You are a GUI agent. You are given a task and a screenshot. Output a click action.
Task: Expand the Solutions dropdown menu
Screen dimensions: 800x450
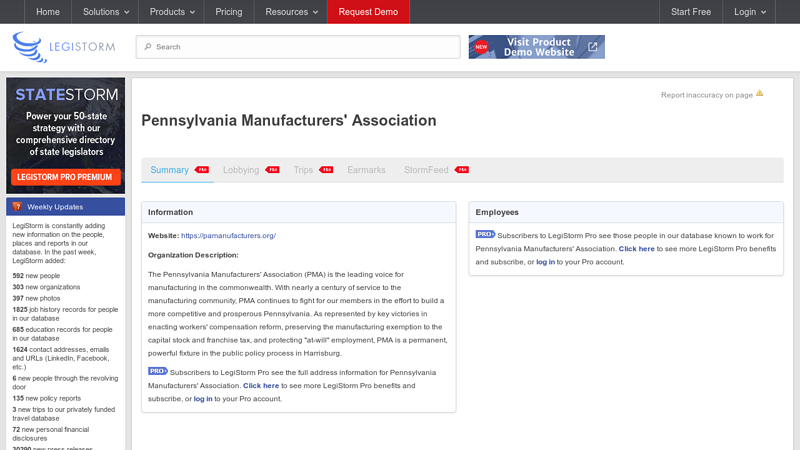click(106, 12)
